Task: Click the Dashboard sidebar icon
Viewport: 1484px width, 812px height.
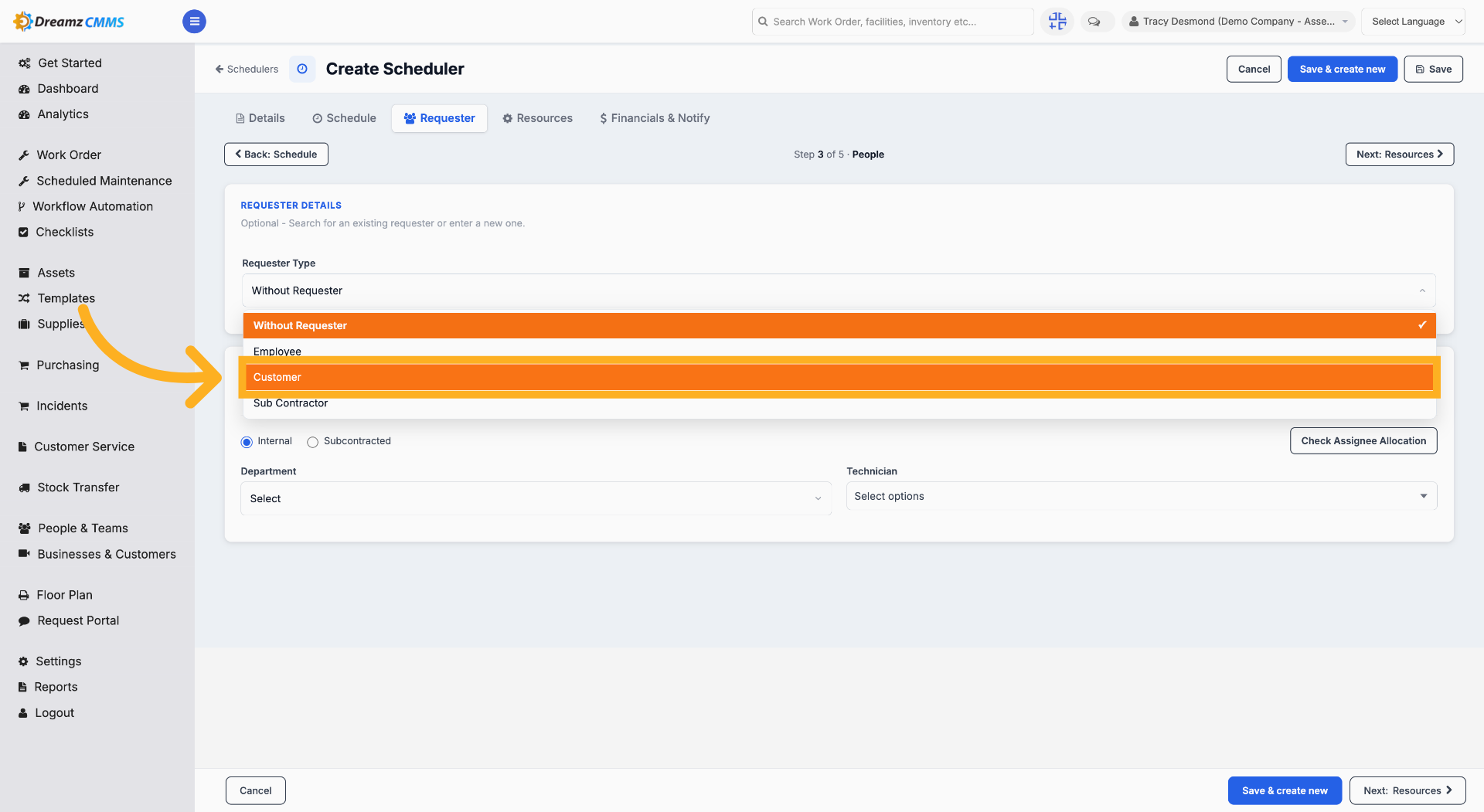Action: 24,89
